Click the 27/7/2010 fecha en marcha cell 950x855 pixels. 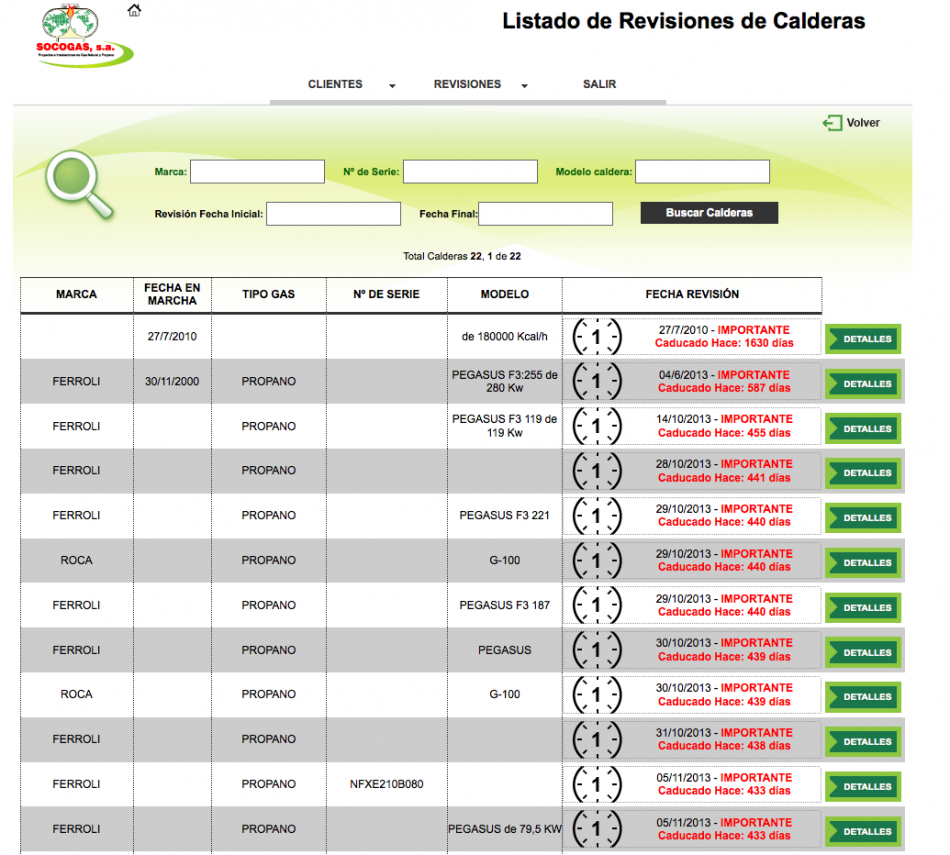pyautogui.click(x=172, y=336)
